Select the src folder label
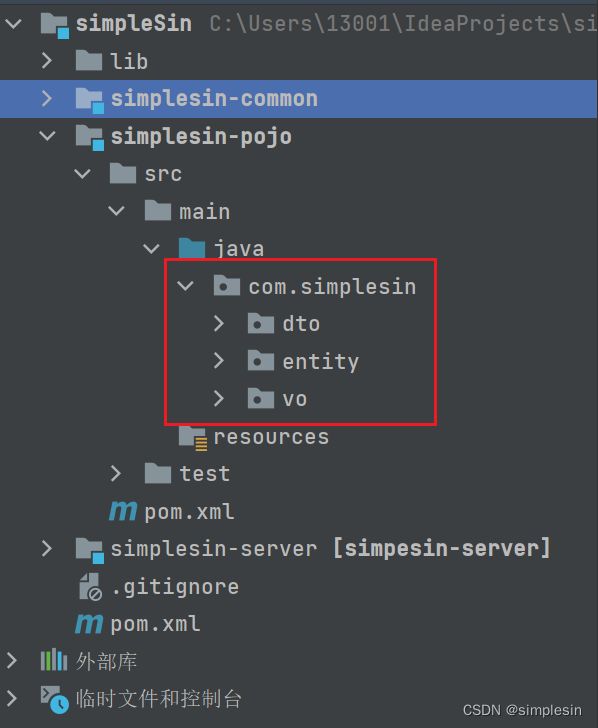 (163, 174)
